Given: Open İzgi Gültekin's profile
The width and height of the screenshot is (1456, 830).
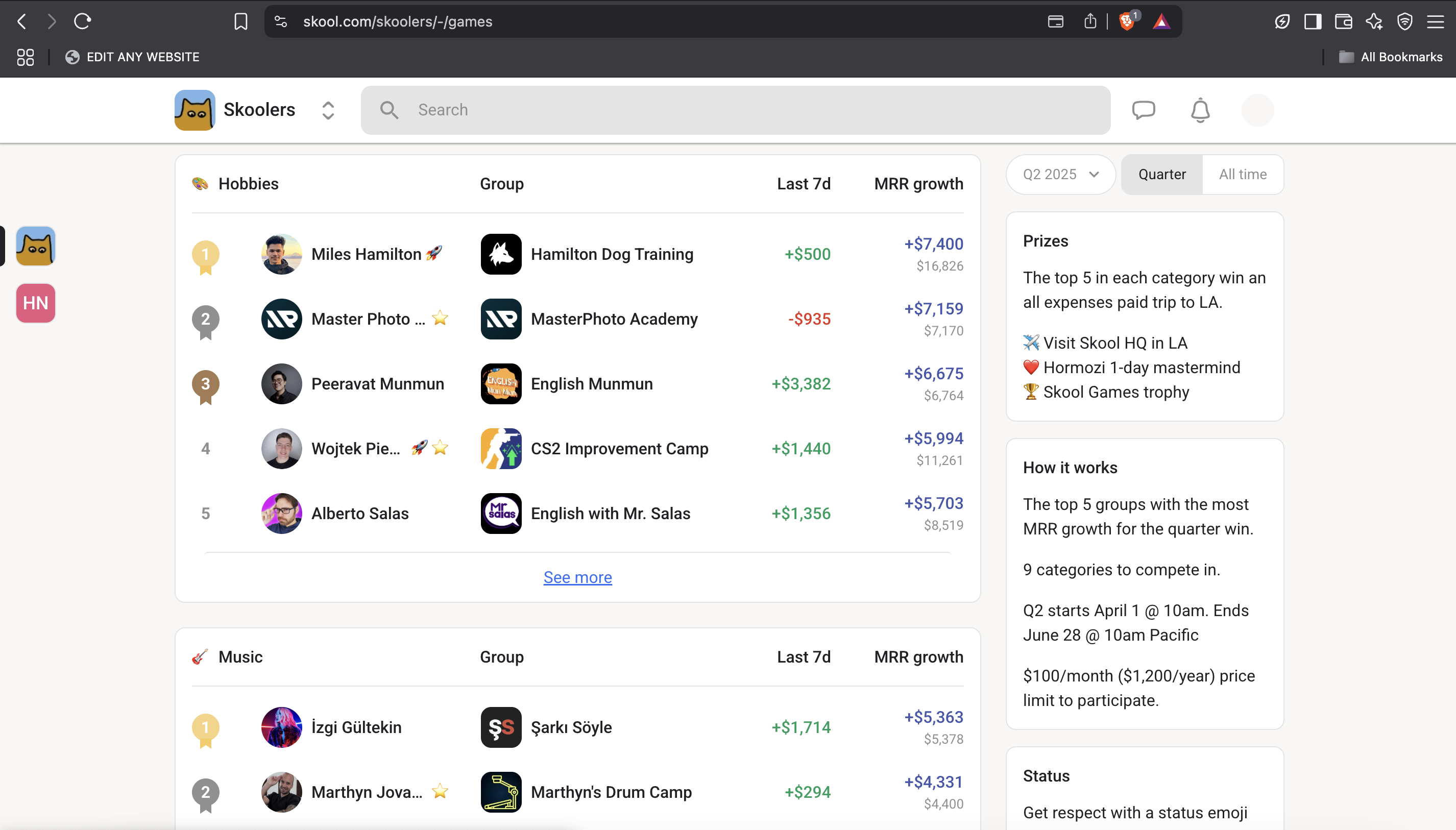Looking at the screenshot, I should tap(356, 727).
